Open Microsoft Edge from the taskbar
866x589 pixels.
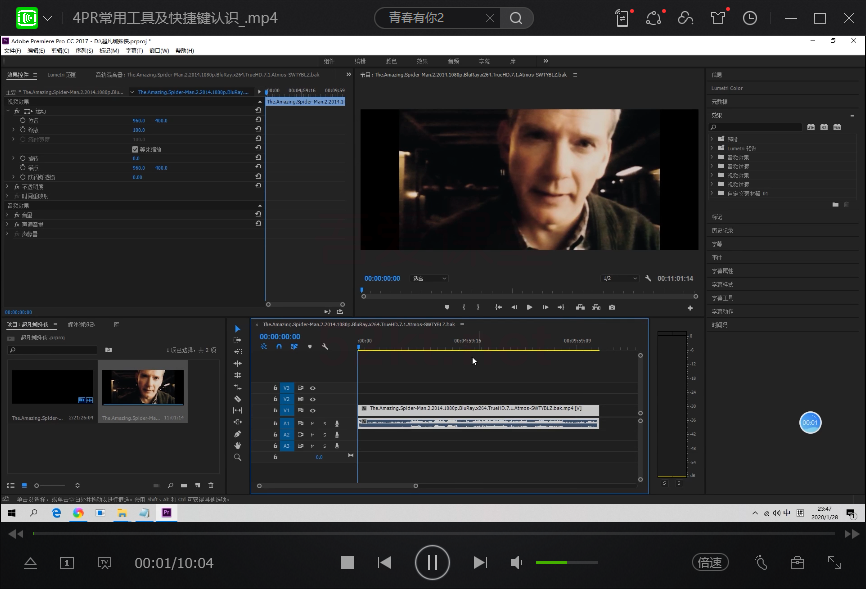pyautogui.click(x=56, y=513)
